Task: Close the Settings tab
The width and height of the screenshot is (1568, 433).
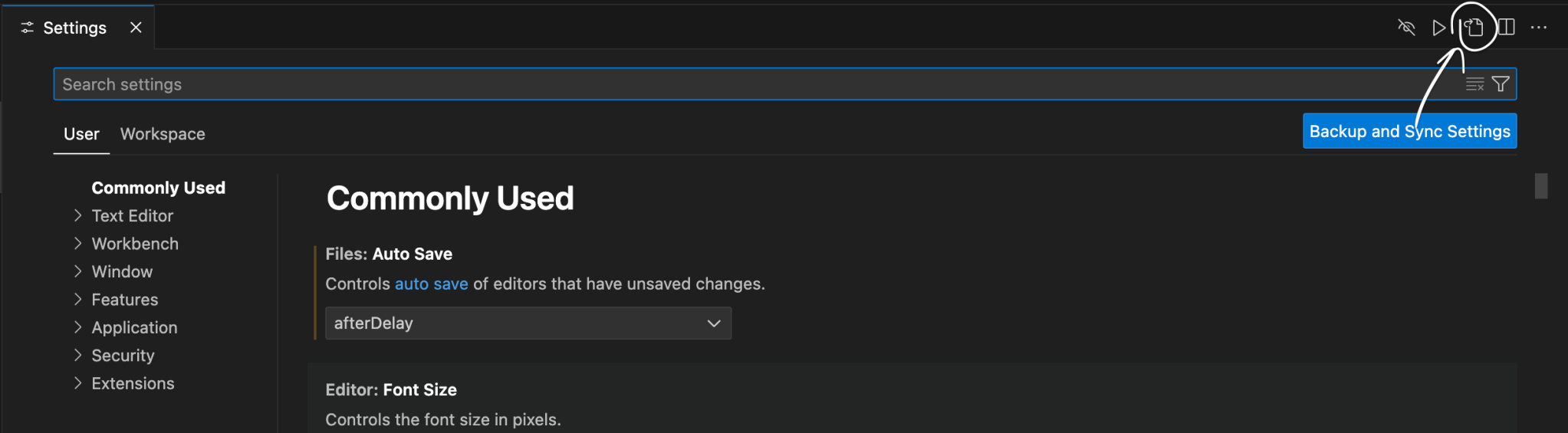Action: click(136, 28)
